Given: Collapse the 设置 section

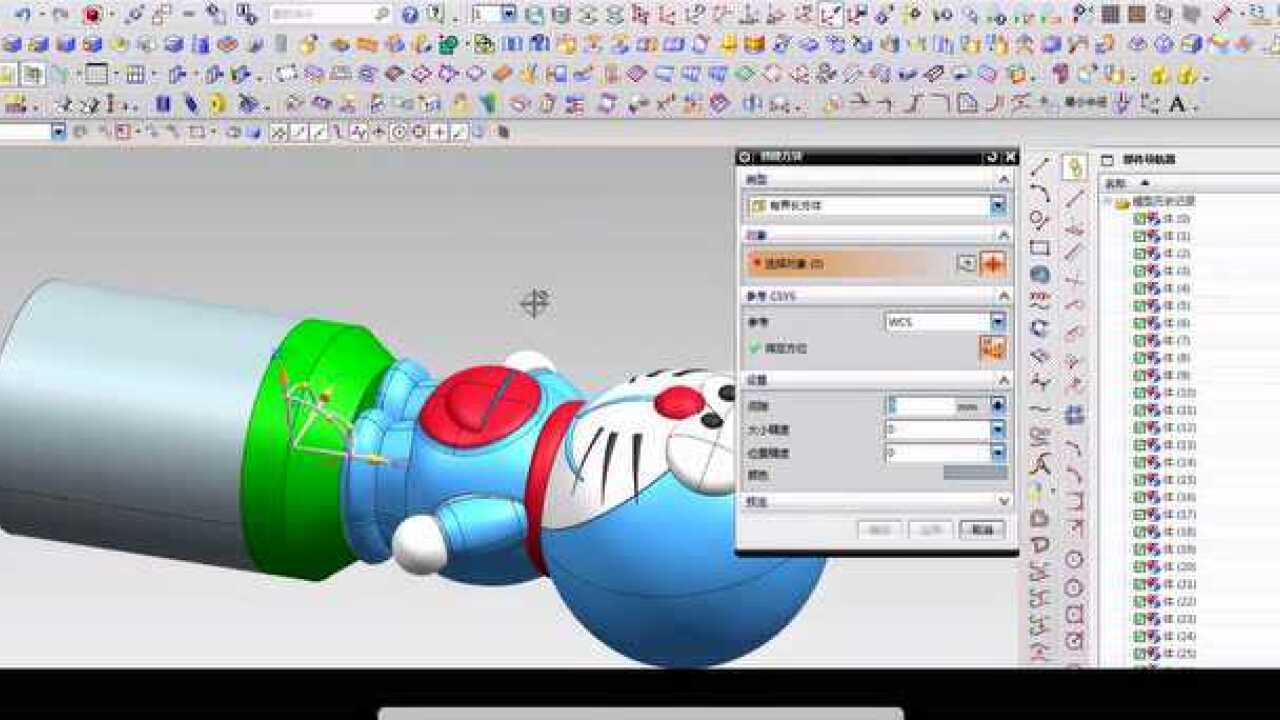Looking at the screenshot, I should pos(1004,380).
